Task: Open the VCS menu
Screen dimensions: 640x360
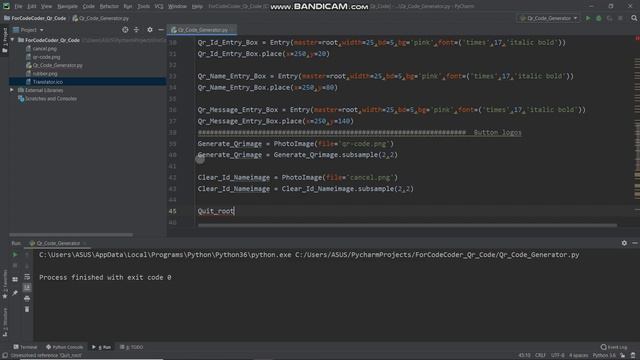Action: 159,7
